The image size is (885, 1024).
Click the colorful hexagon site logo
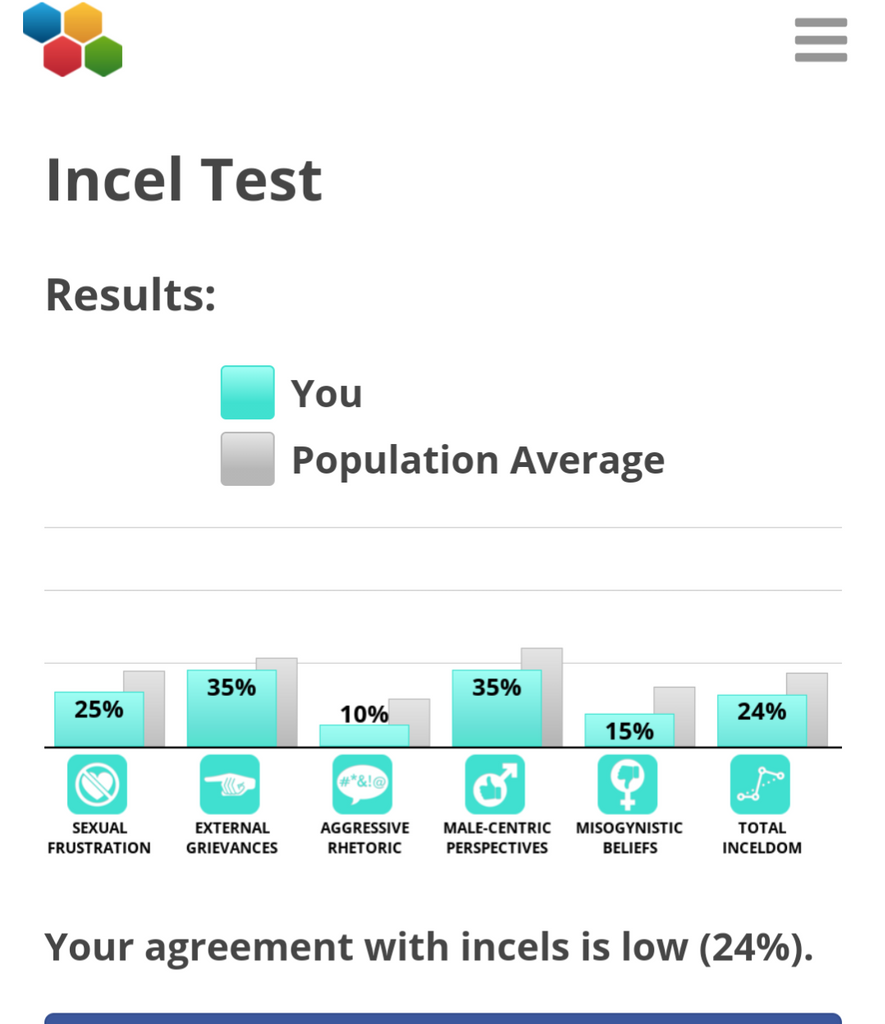pos(72,39)
